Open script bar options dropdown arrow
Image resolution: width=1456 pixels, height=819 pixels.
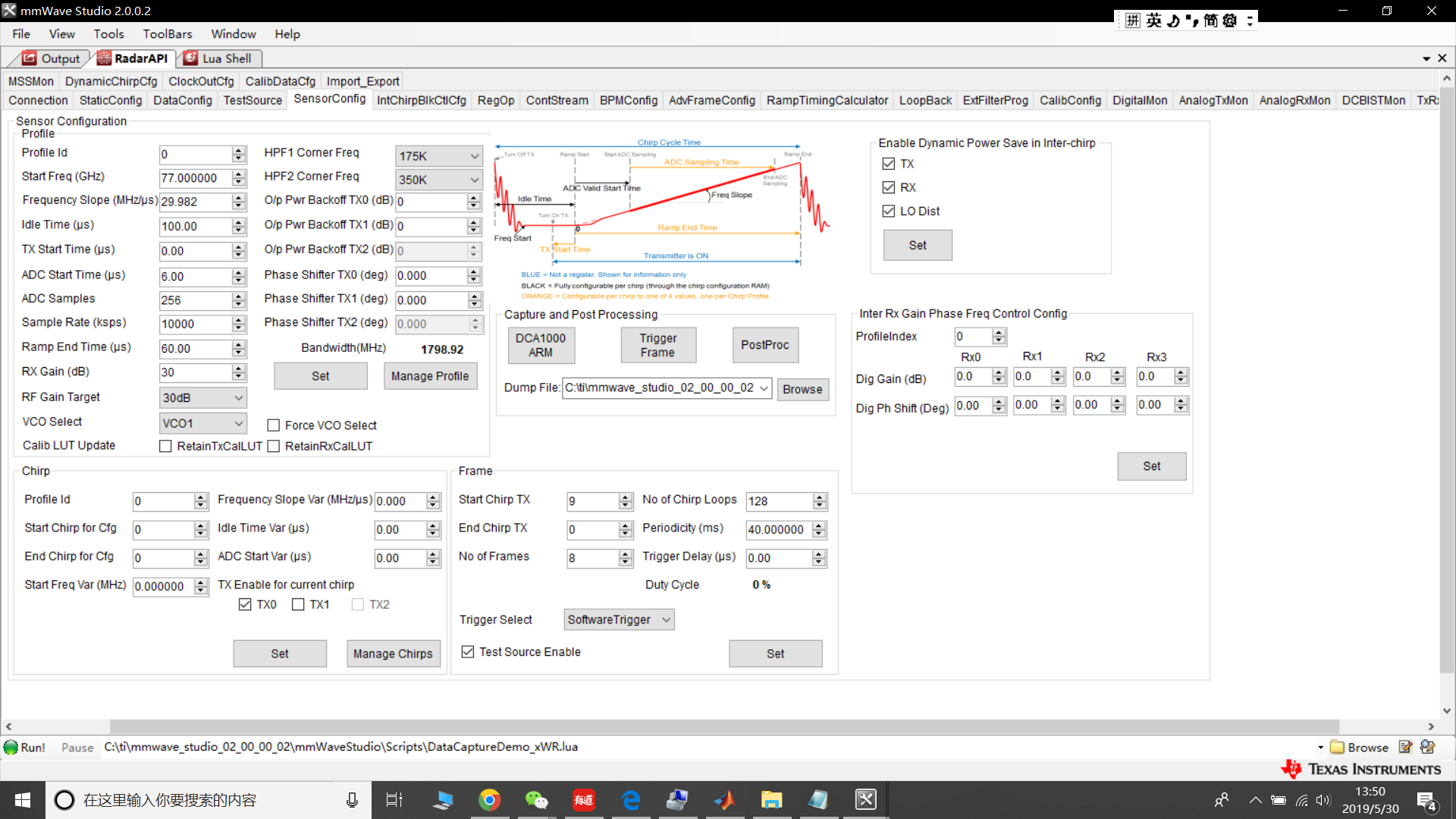point(1320,747)
